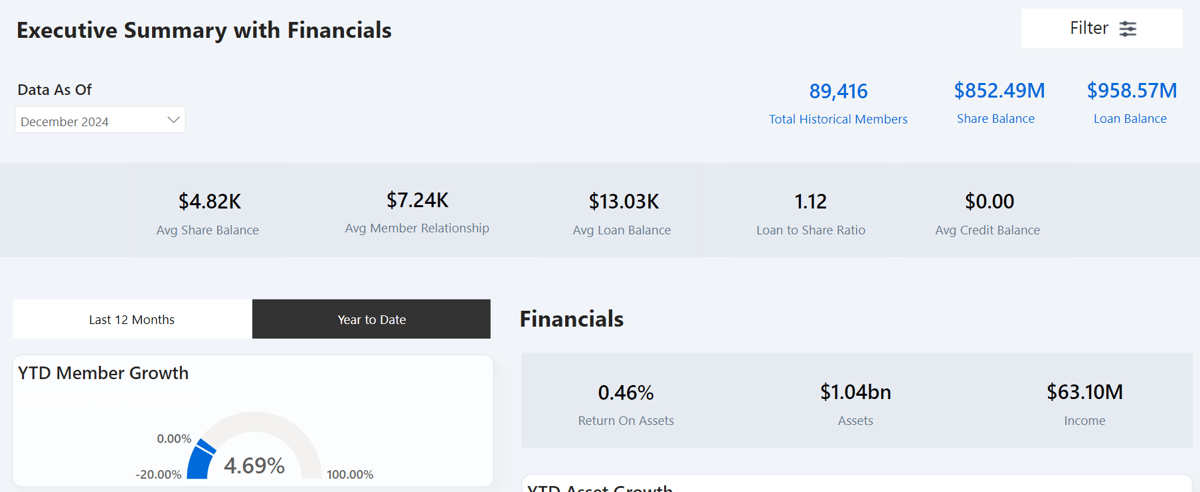The height and width of the screenshot is (492, 1200).
Task: Click the Filter sliders icon
Action: point(1128,29)
